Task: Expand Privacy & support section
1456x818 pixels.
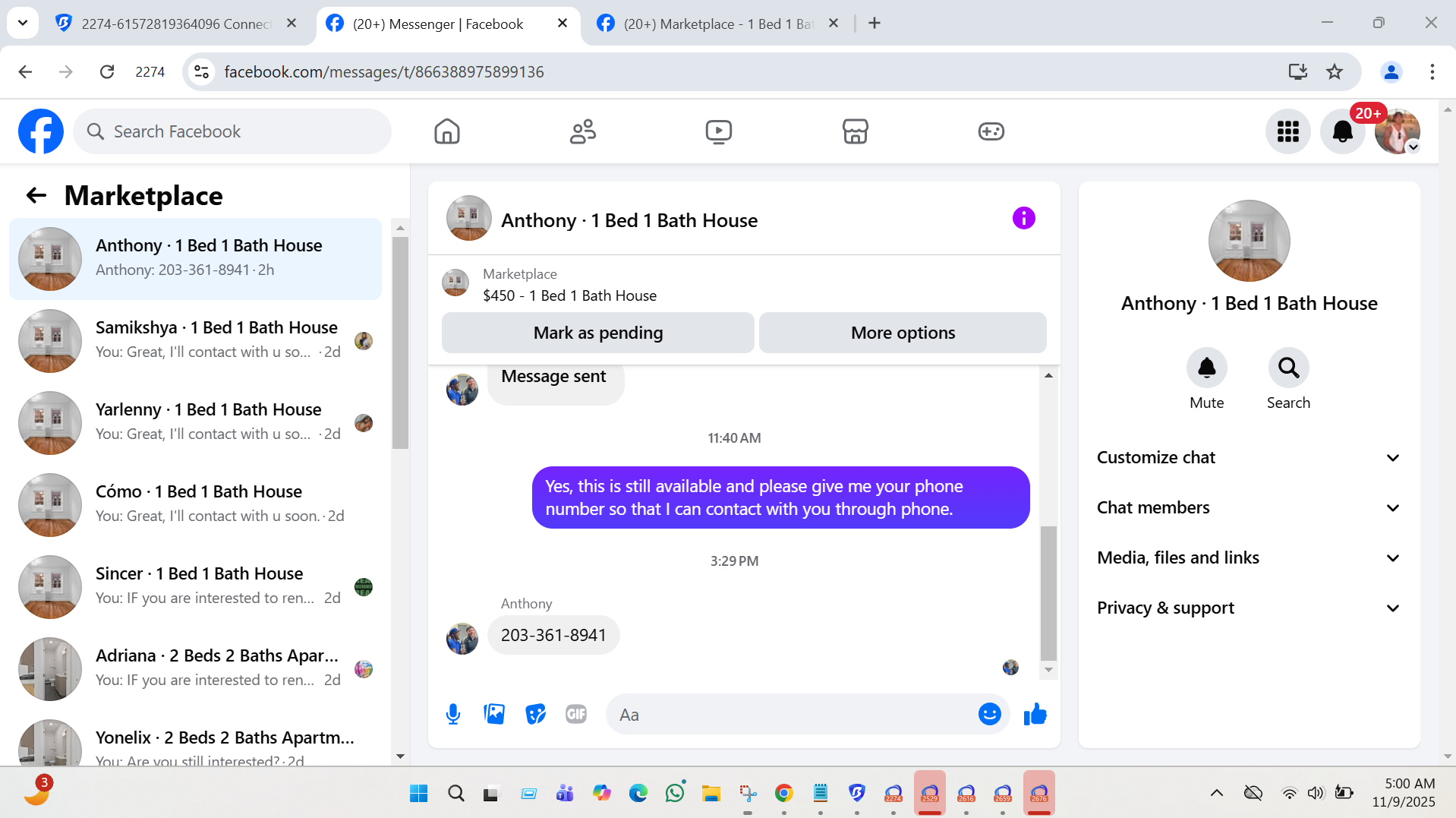Action: [1249, 608]
